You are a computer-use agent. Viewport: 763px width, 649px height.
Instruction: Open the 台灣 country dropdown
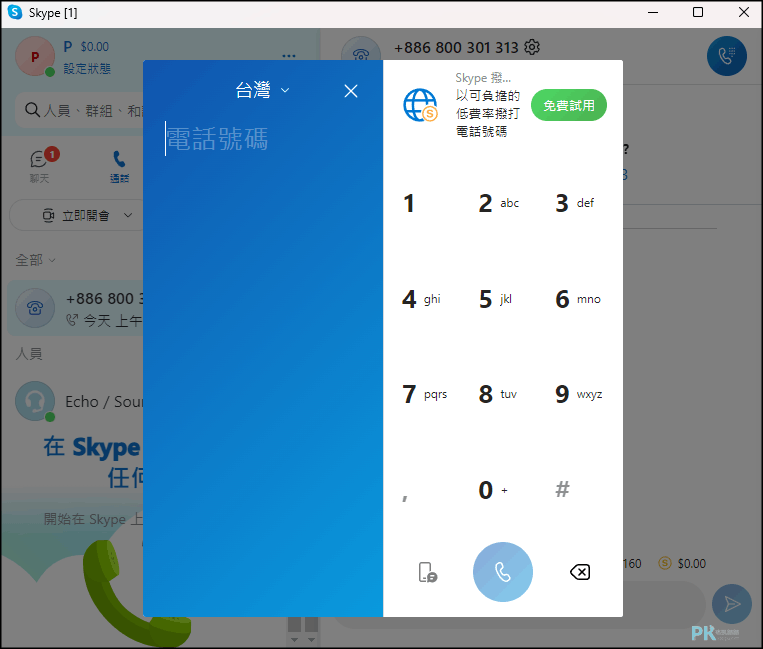[x=263, y=90]
